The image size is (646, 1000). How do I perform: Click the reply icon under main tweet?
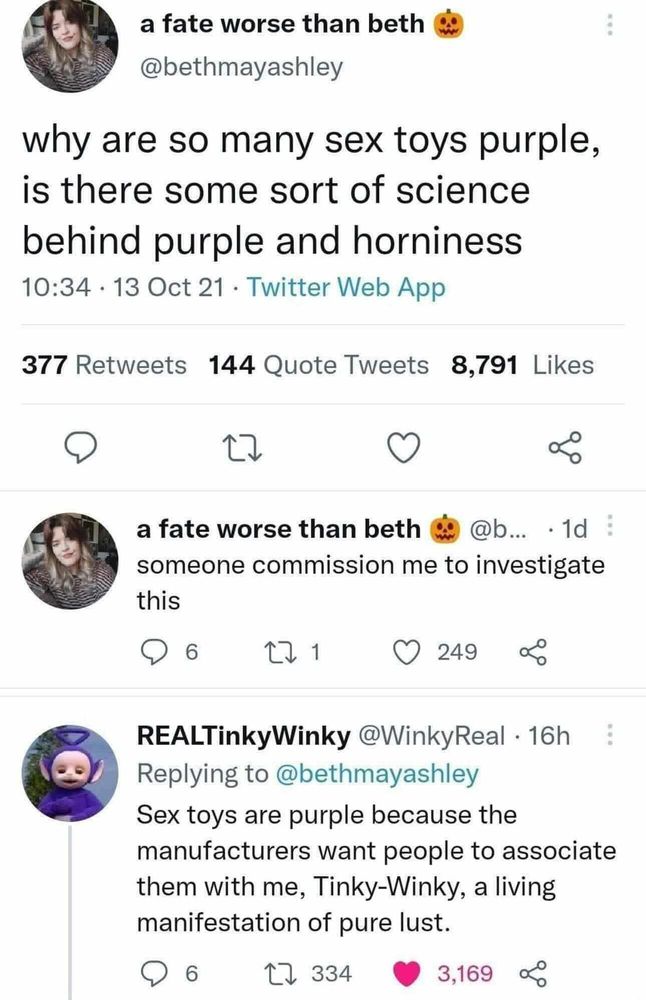pyautogui.click(x=82, y=447)
